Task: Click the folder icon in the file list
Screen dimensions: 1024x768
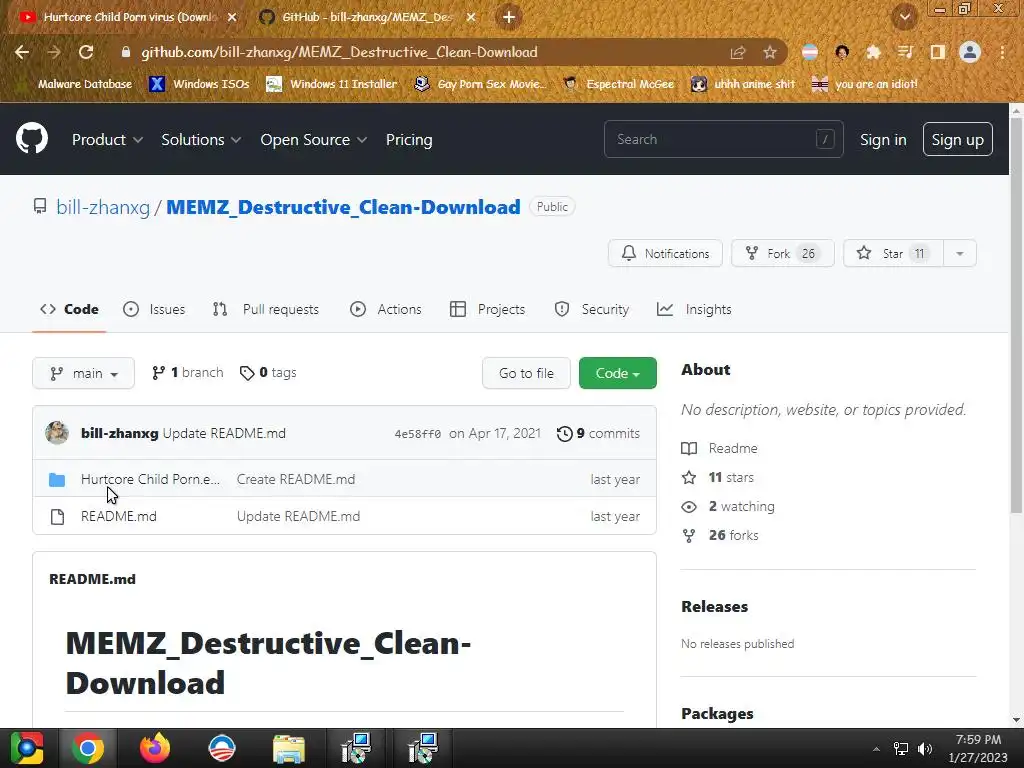Action: 57,479
